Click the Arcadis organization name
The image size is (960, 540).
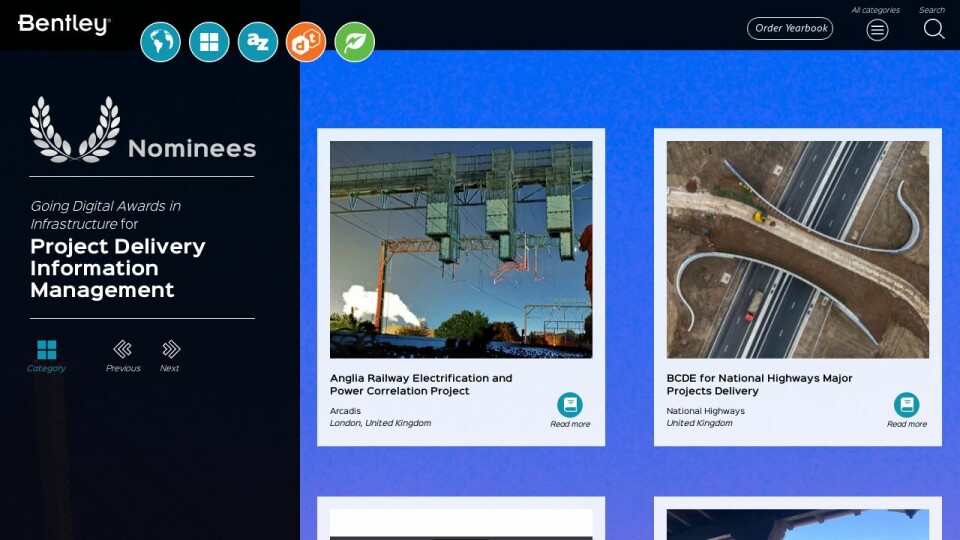pyautogui.click(x=345, y=411)
